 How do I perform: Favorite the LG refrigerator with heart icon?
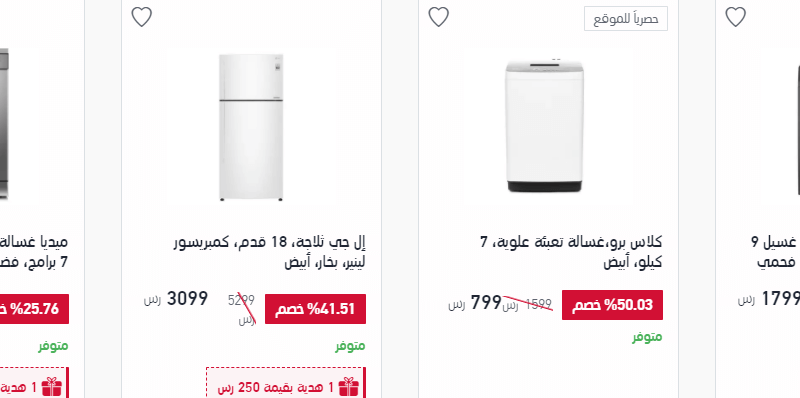[x=142, y=17]
